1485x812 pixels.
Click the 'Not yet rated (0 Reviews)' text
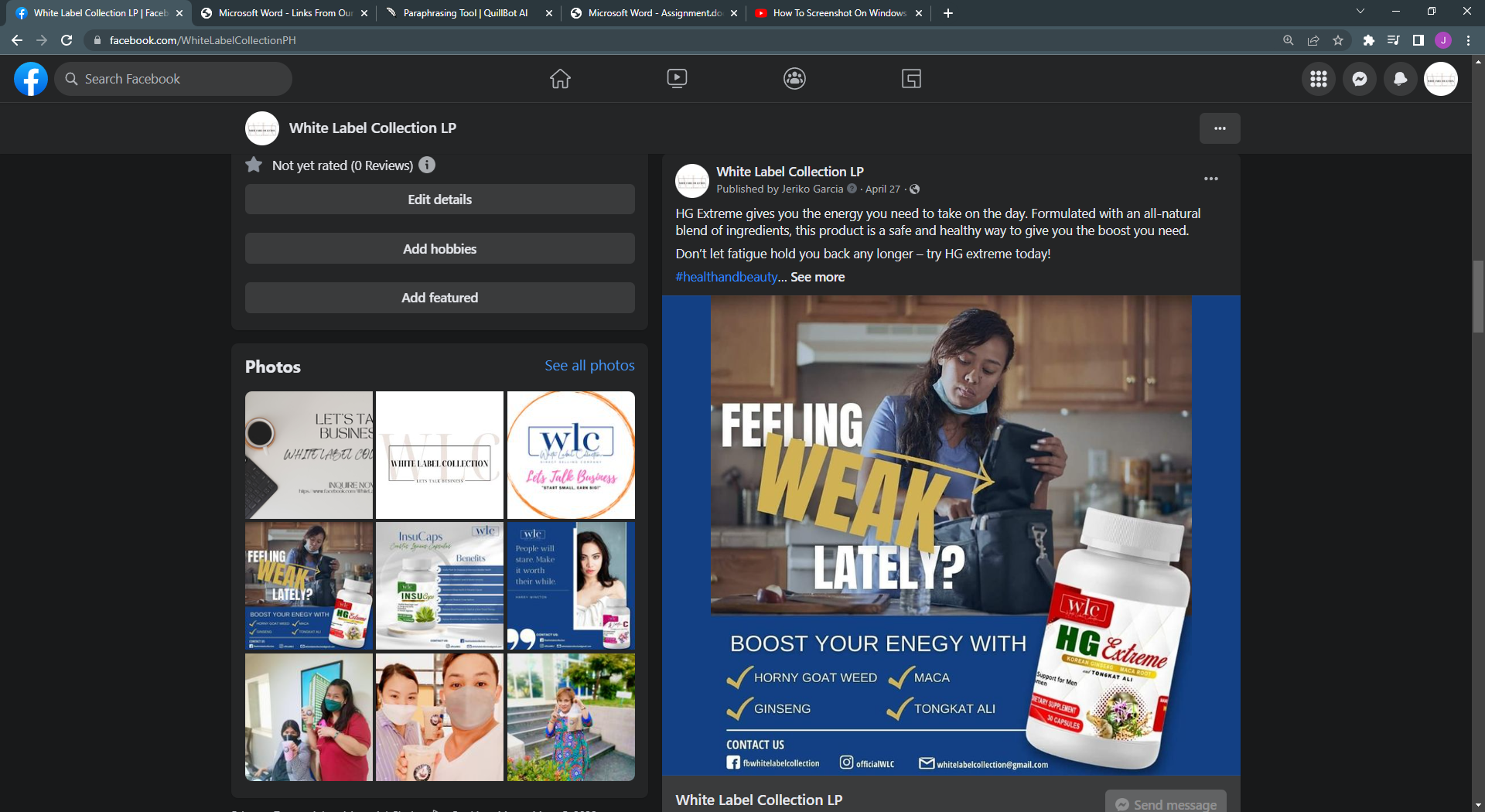pos(343,165)
